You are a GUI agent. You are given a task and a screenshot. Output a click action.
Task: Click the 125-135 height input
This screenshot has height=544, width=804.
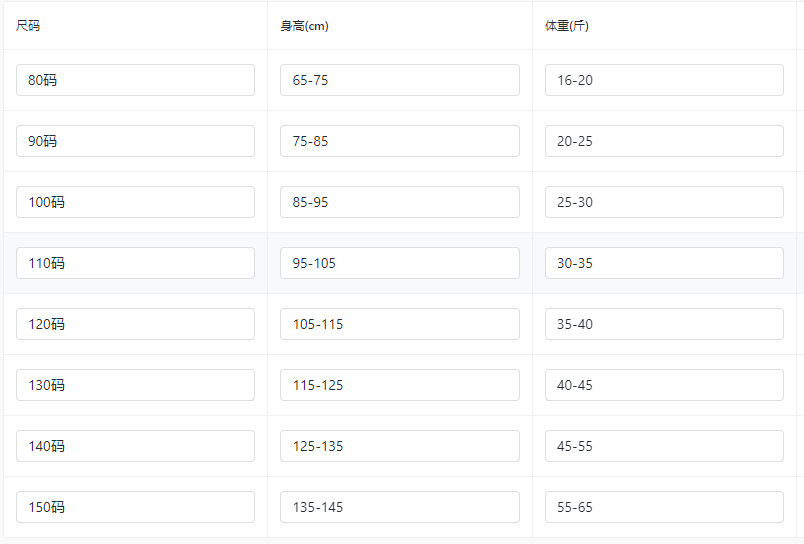click(x=399, y=446)
